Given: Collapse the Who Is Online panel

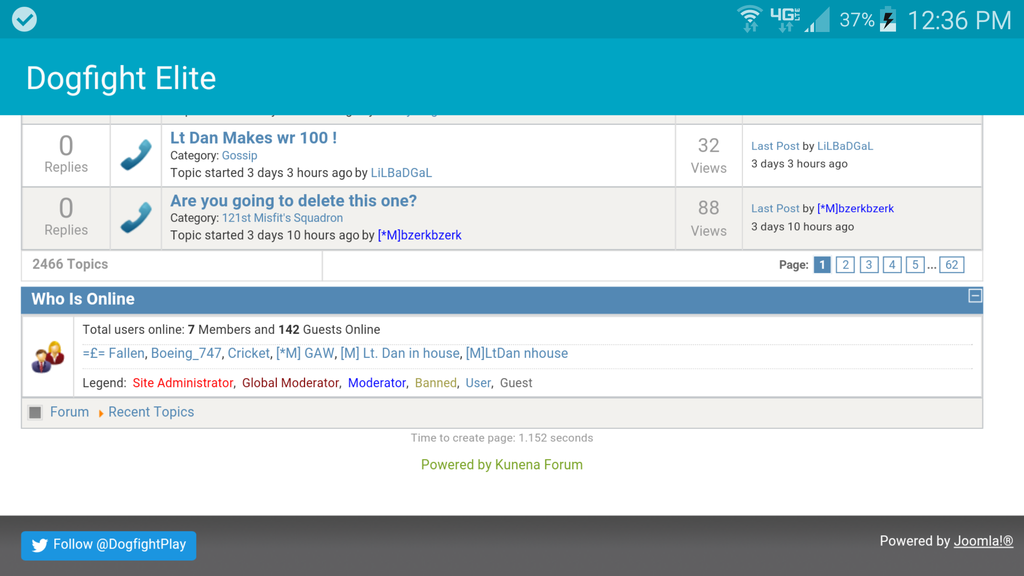Looking at the screenshot, I should pos(974,296).
